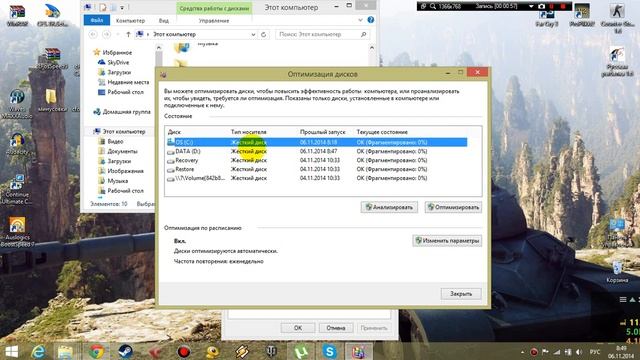Image resolution: width=640 pixels, height=360 pixels.
Task: Select Недавние места in navigation pane
Action: [128, 82]
